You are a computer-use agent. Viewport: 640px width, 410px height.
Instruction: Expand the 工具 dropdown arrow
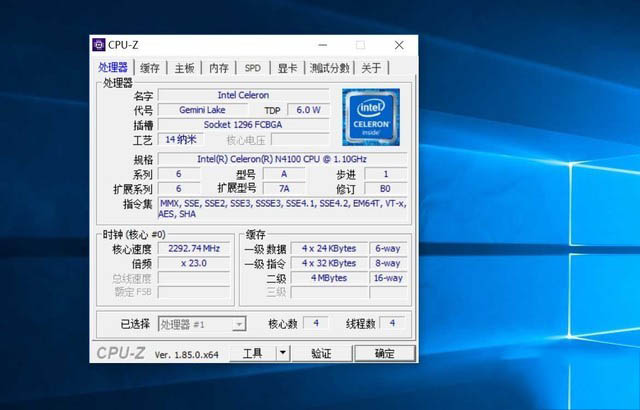283,353
